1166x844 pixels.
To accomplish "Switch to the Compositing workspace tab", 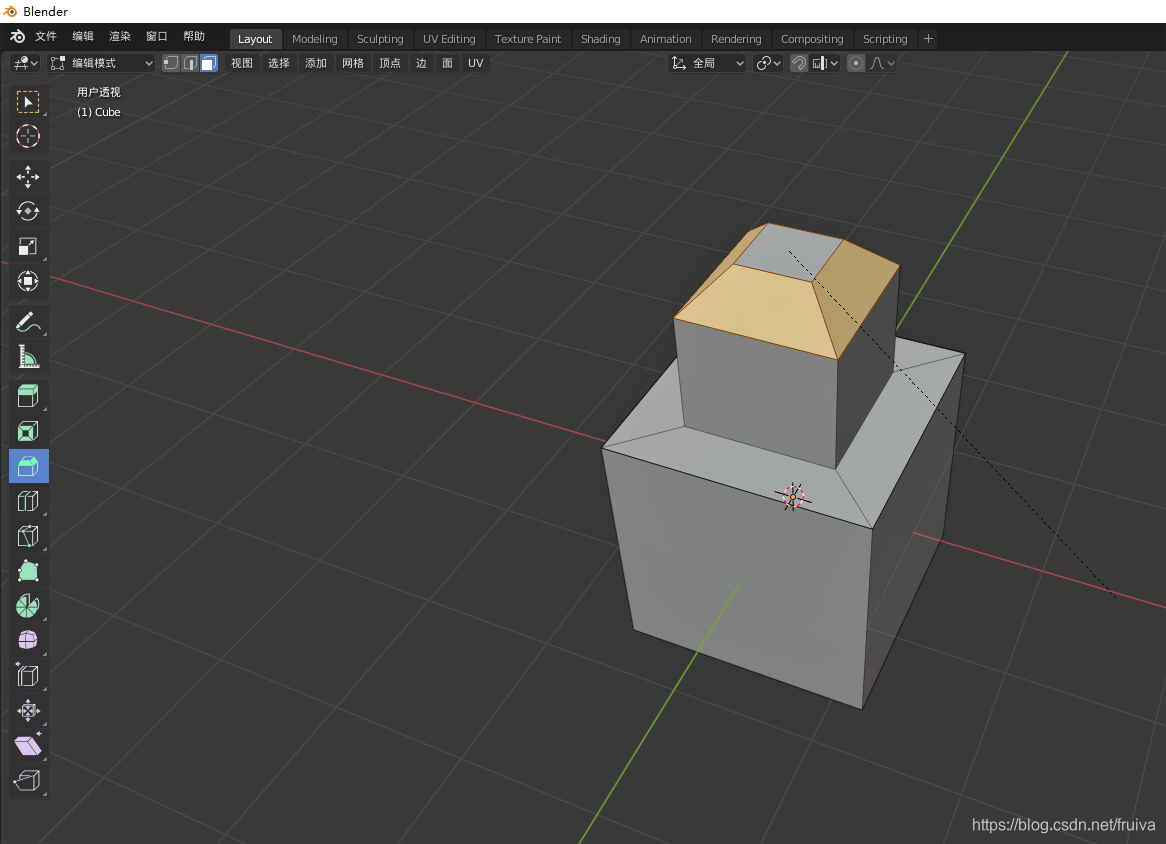I will [812, 39].
